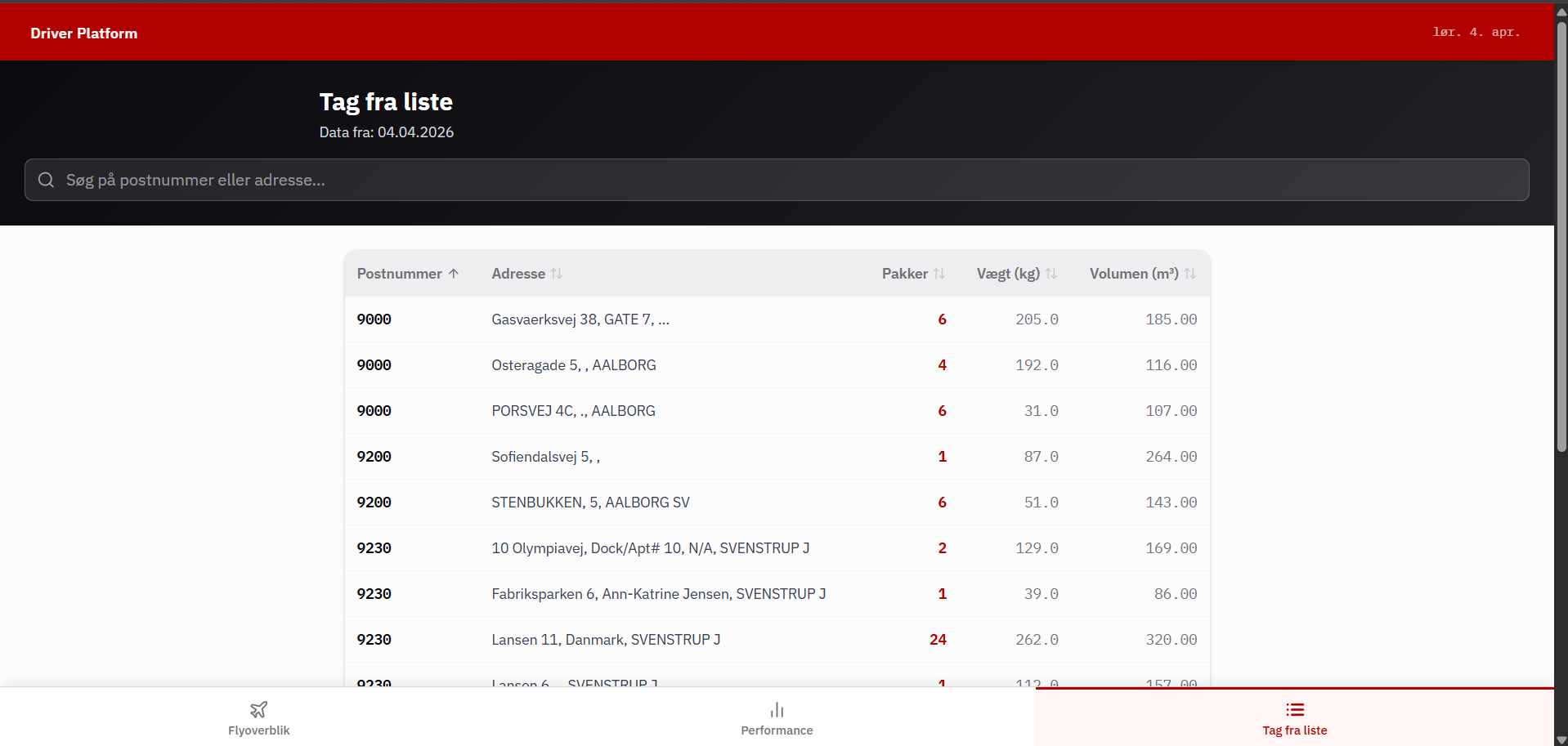Click the Flyoverblik airplane icon
Image resolution: width=1568 pixels, height=746 pixels.
[258, 709]
